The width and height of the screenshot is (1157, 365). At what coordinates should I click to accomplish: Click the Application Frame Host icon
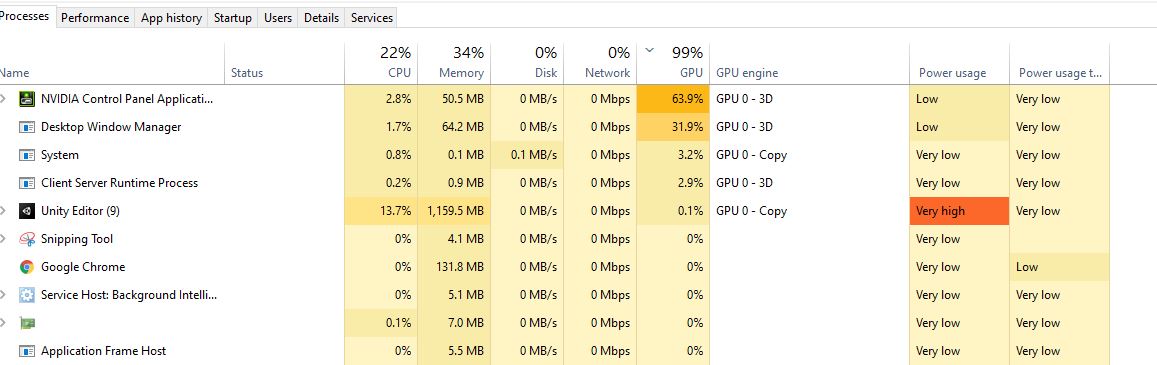point(27,351)
